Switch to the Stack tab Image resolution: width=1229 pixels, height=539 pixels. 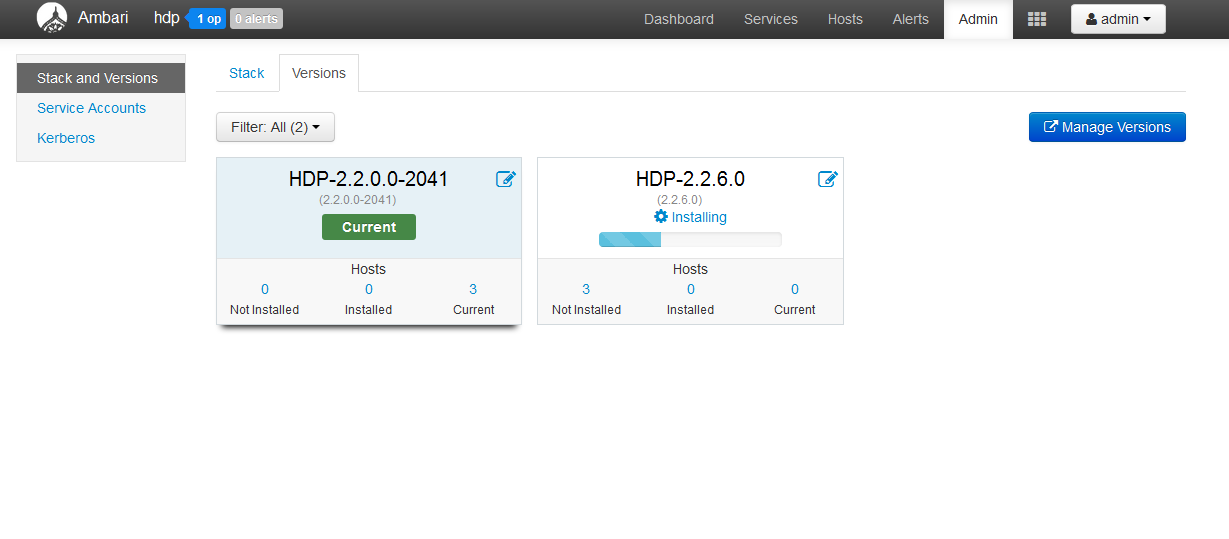[247, 73]
